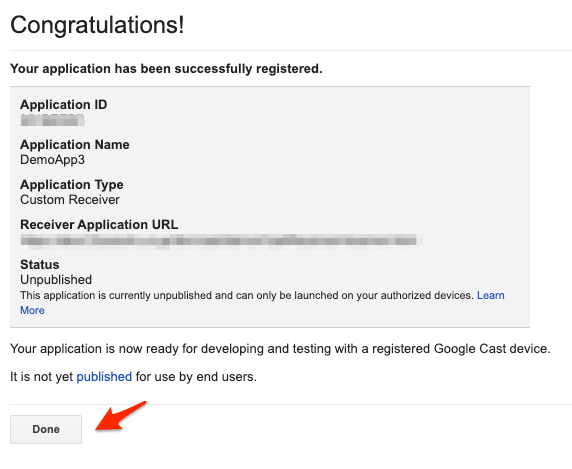Screen dimensions: 572x469
Task: Open the Learn More link
Action: (x=491, y=295)
